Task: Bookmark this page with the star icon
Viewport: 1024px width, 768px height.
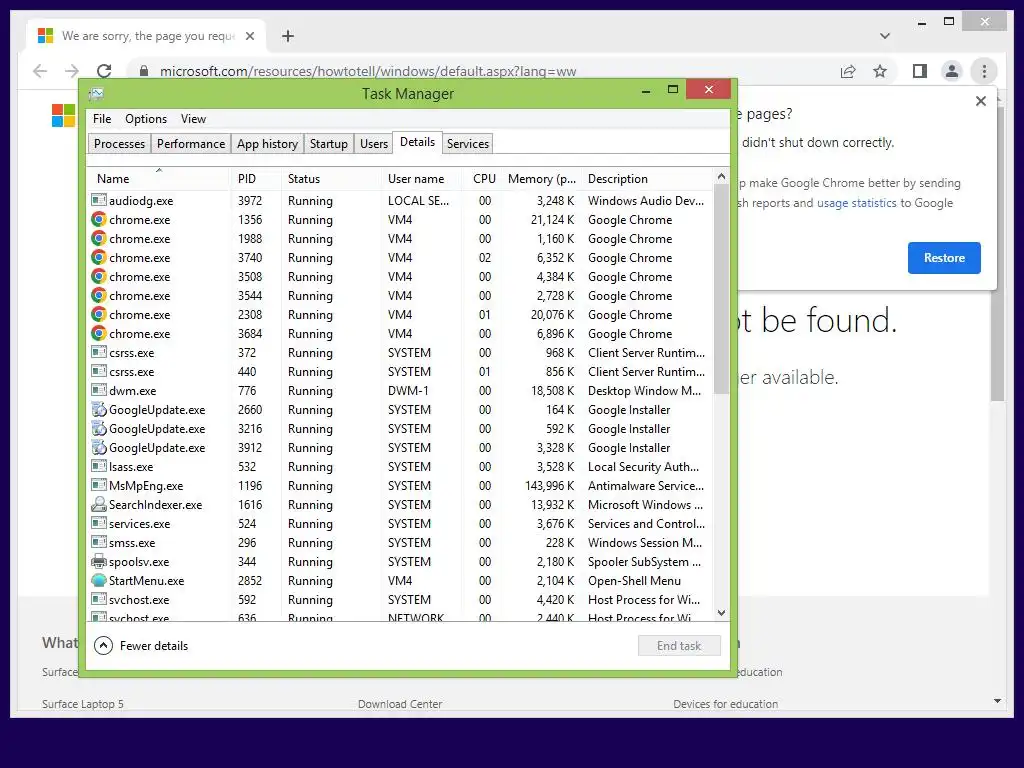Action: click(880, 71)
